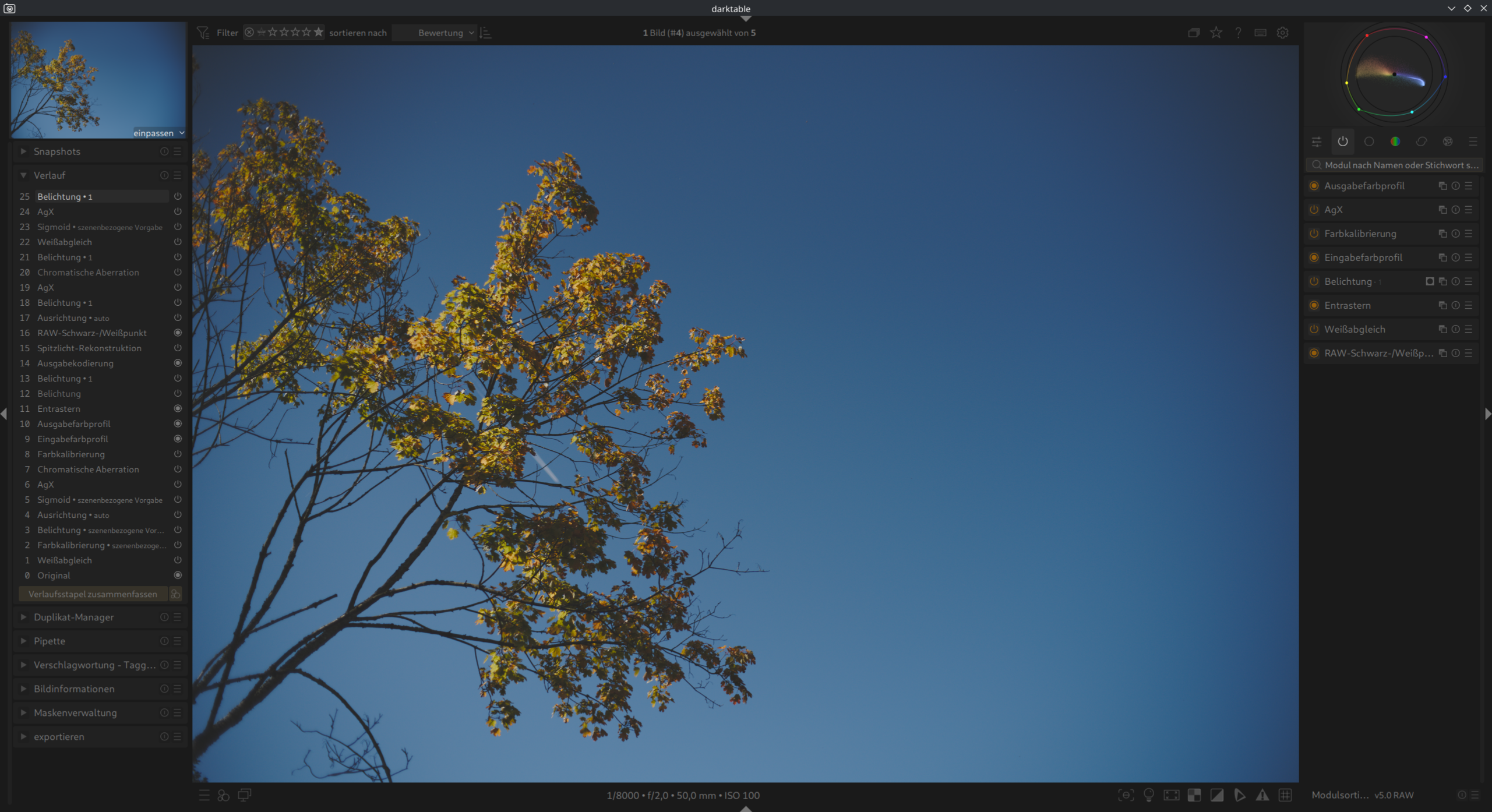1492x812 pixels.
Task: Expand the Bildinformationen panel
Action: (x=74, y=689)
